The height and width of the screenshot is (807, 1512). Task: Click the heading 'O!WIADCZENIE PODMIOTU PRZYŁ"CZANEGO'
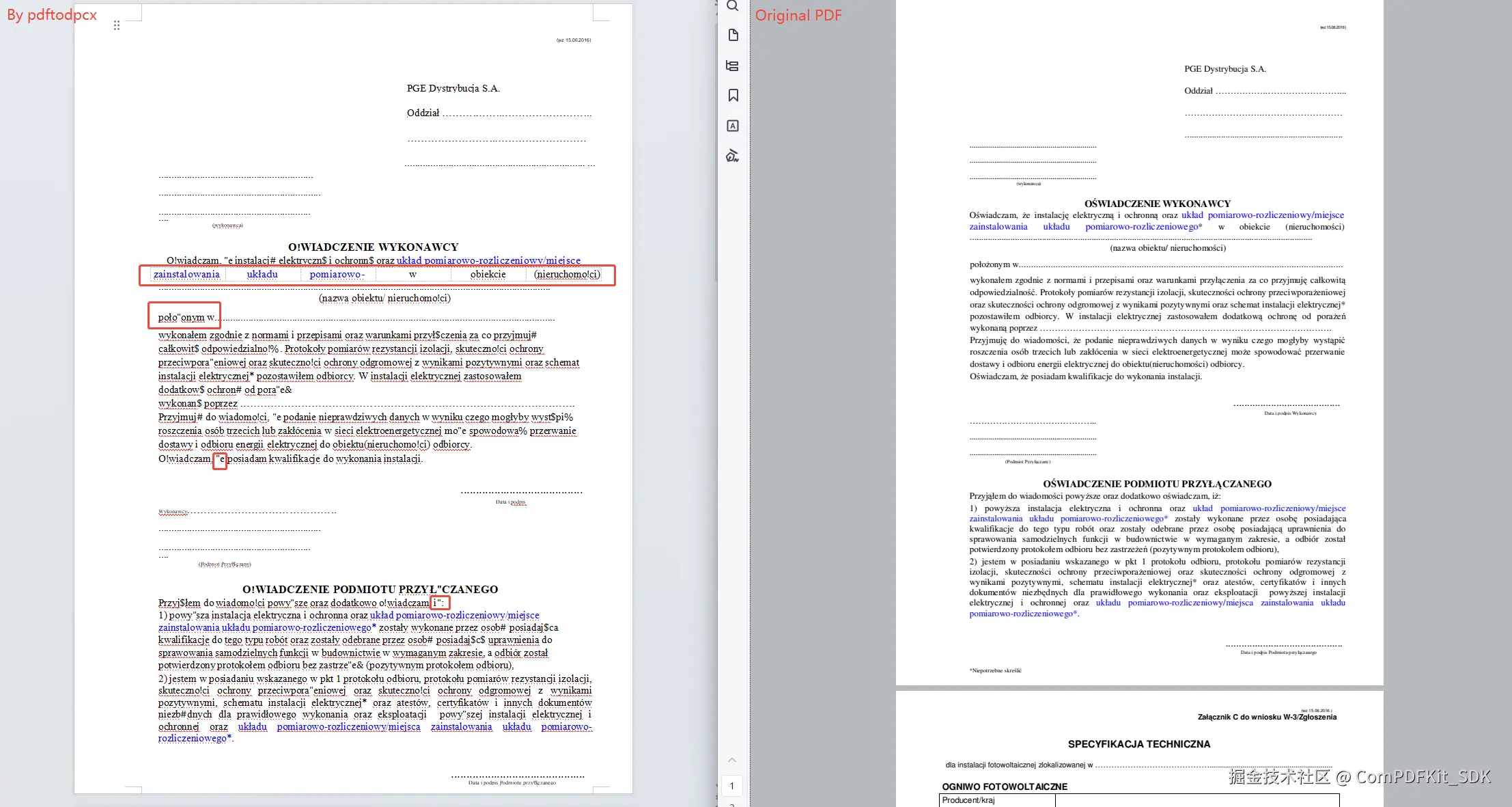pos(370,589)
